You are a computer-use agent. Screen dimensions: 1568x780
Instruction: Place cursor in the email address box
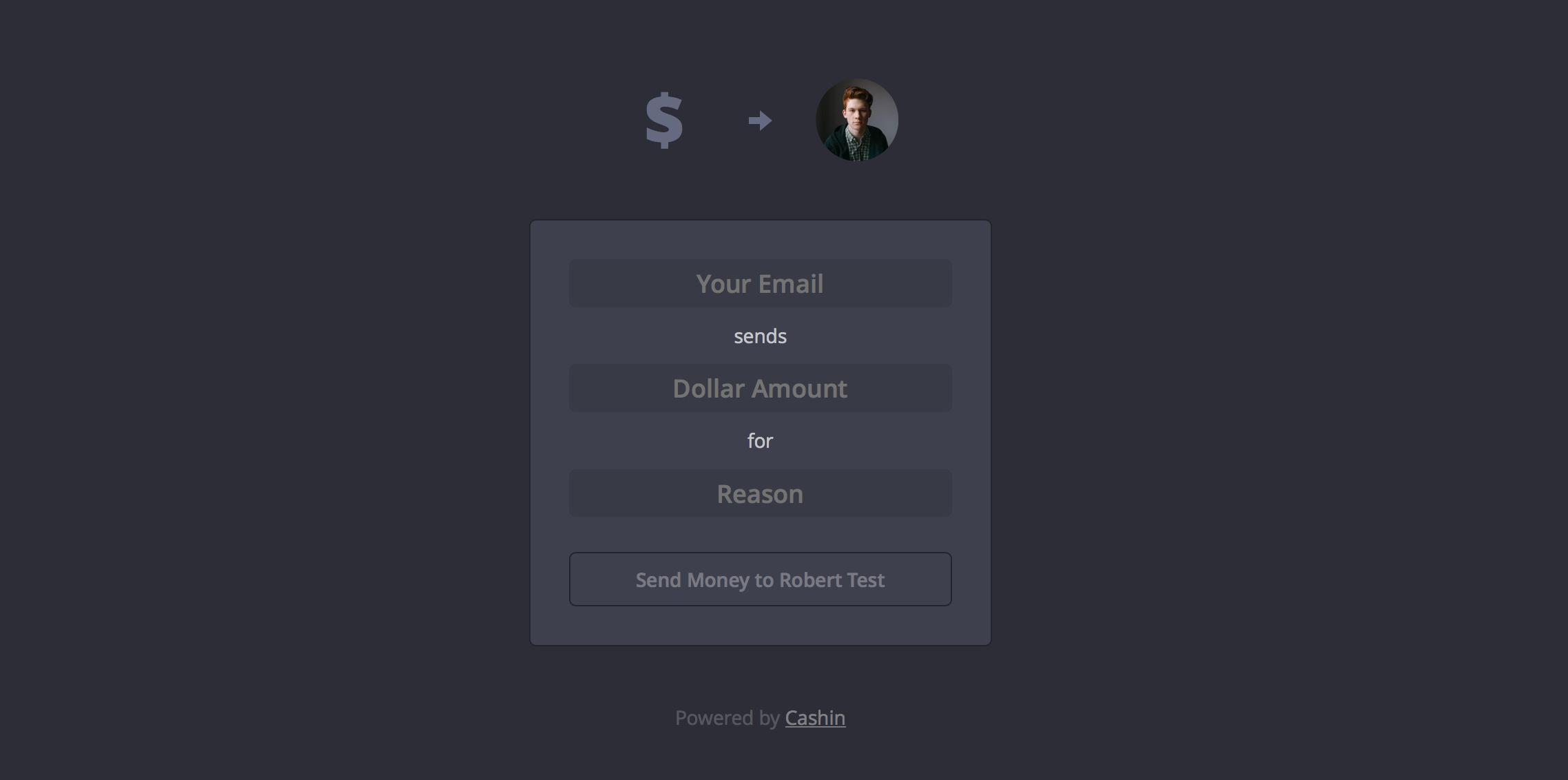760,283
